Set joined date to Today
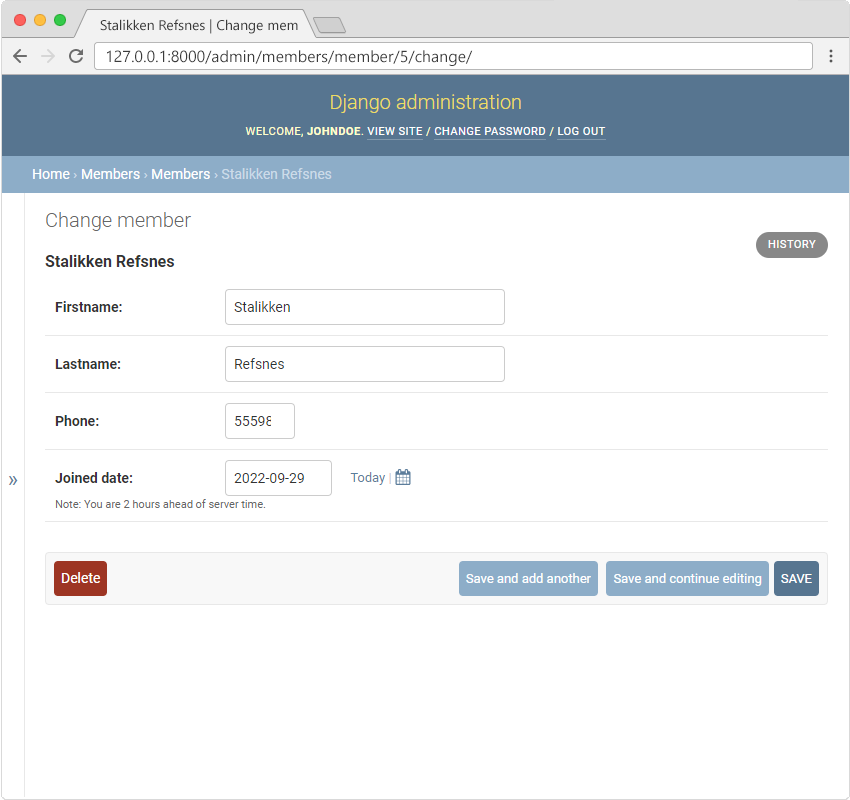Viewport: 850px width, 800px height. [x=367, y=478]
